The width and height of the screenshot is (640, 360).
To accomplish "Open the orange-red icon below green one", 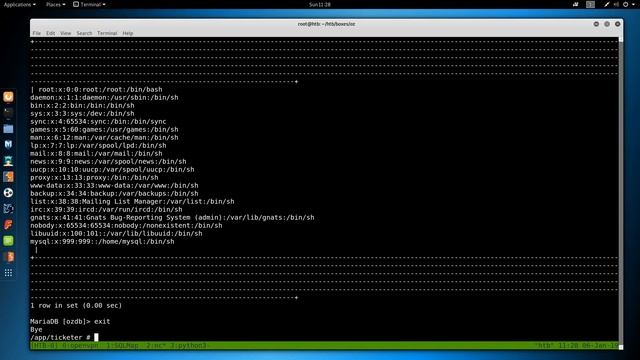I will click(8, 256).
